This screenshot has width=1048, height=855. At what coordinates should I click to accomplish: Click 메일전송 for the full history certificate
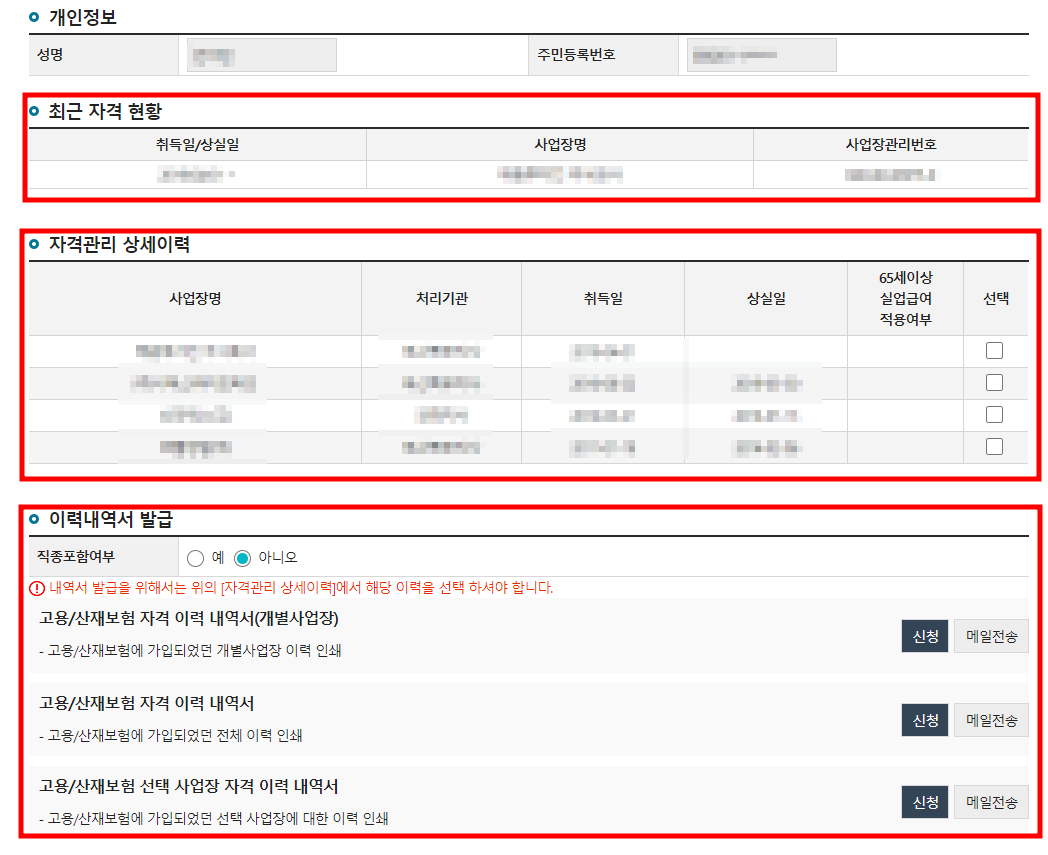click(991, 719)
